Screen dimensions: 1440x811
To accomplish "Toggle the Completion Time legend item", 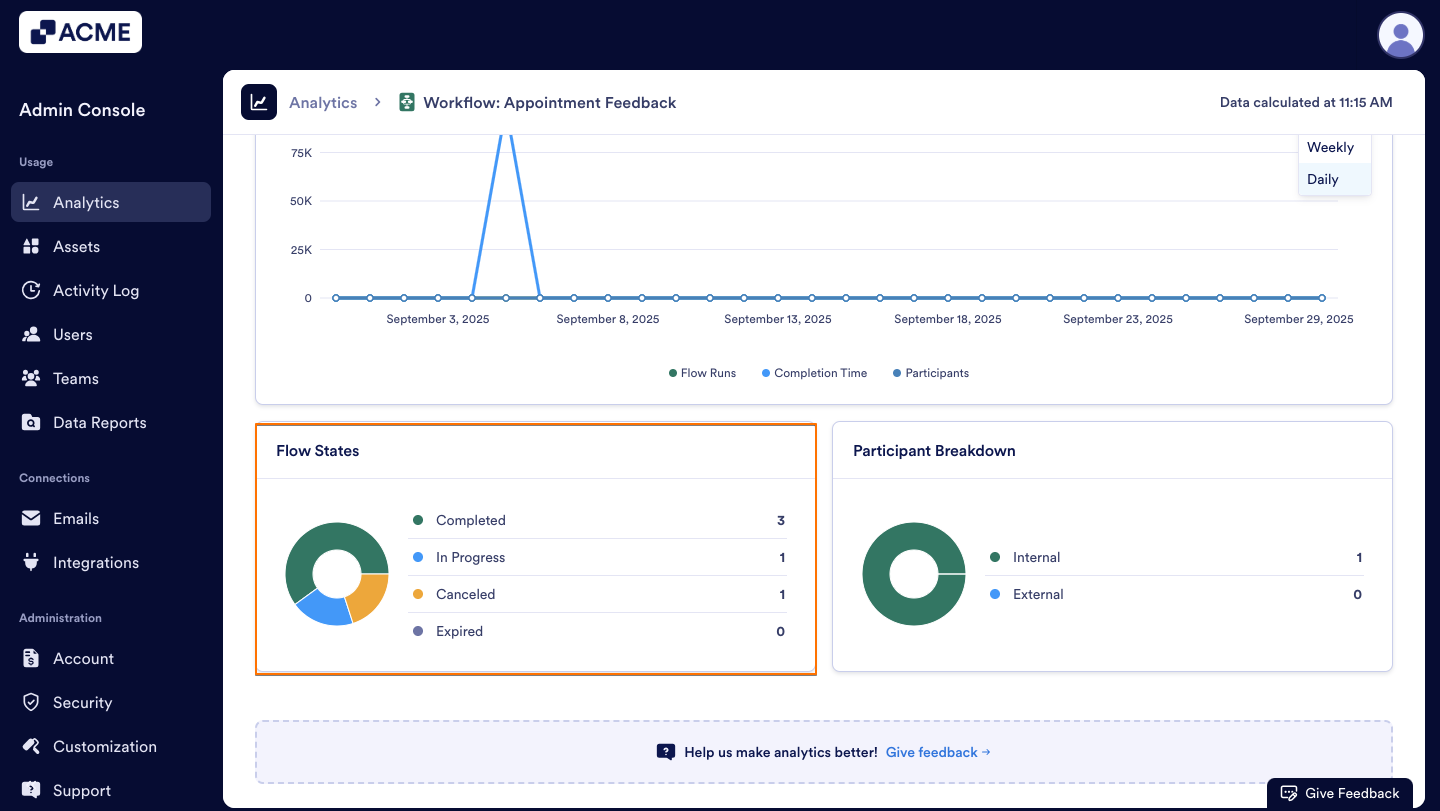I will [814, 372].
